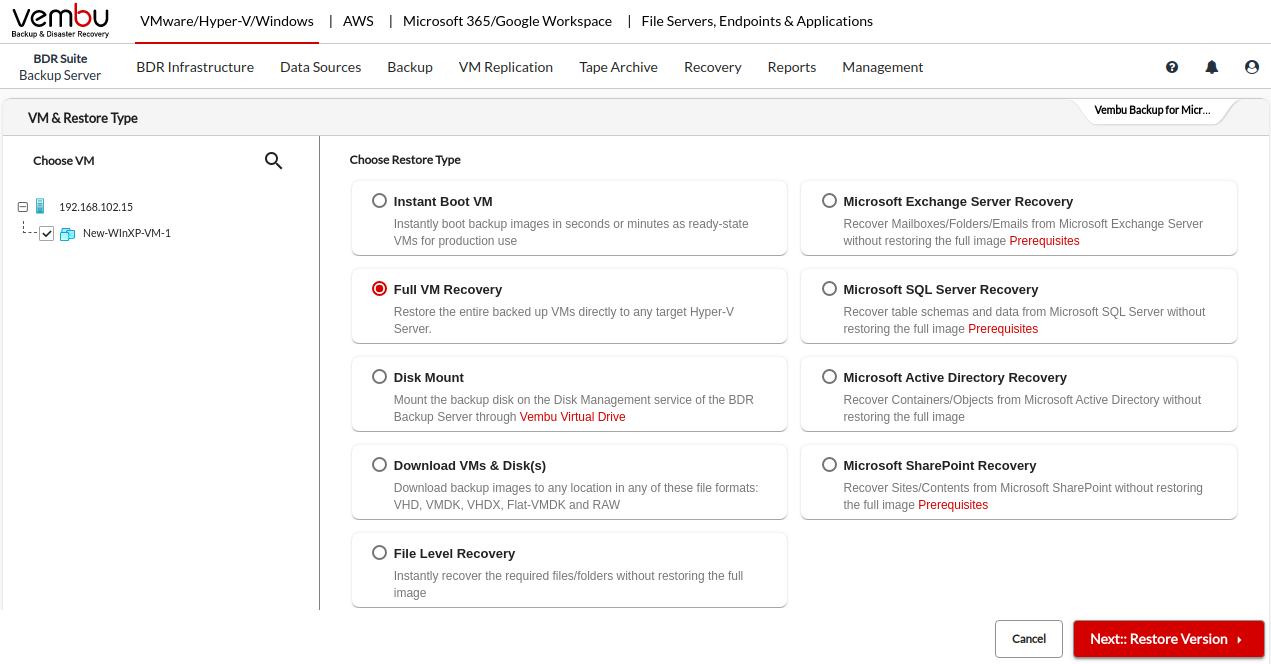Click the Vembu logo
The width and height of the screenshot is (1271, 664).
pos(60,20)
